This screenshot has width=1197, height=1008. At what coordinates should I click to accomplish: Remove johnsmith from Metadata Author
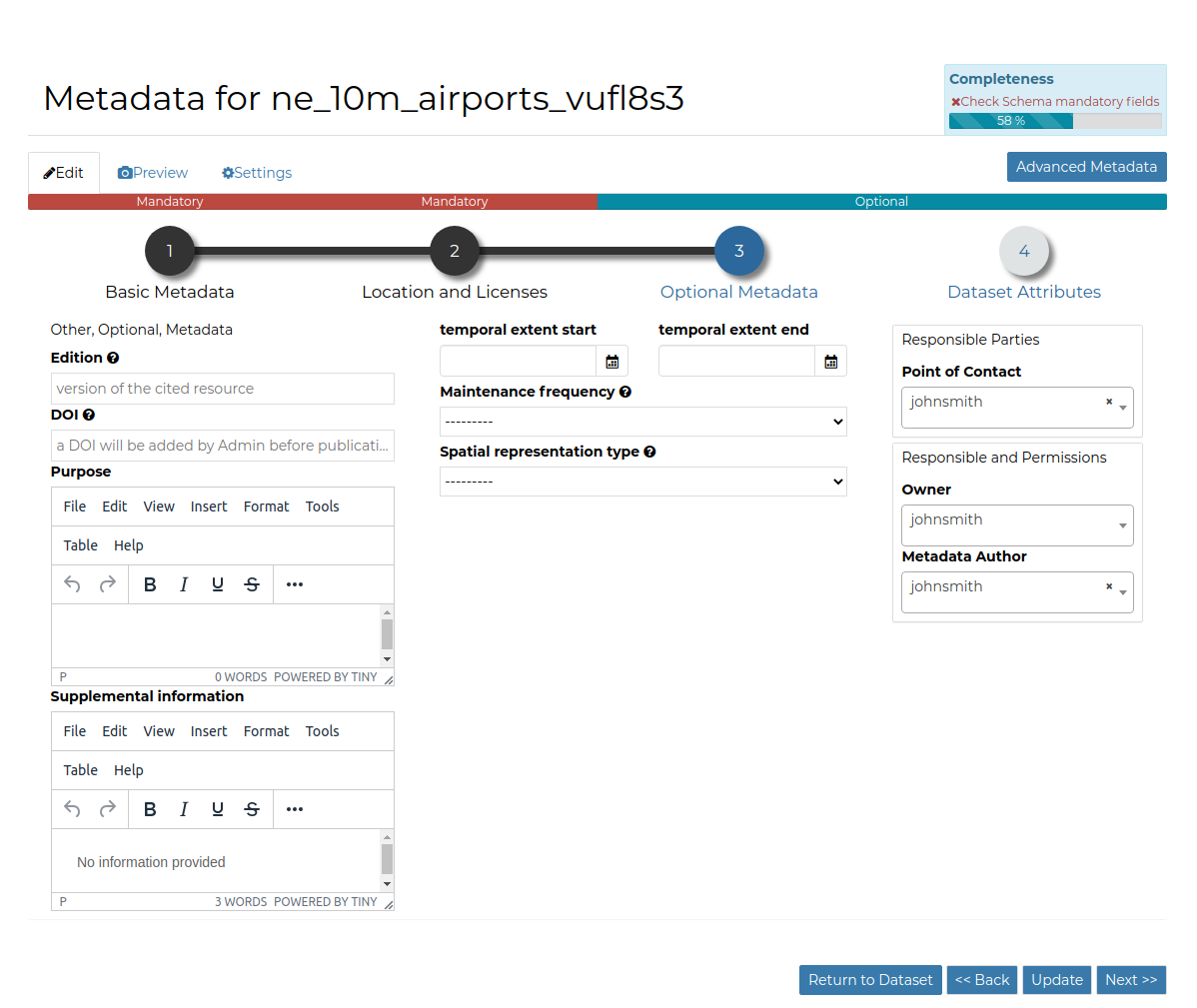click(x=1109, y=586)
